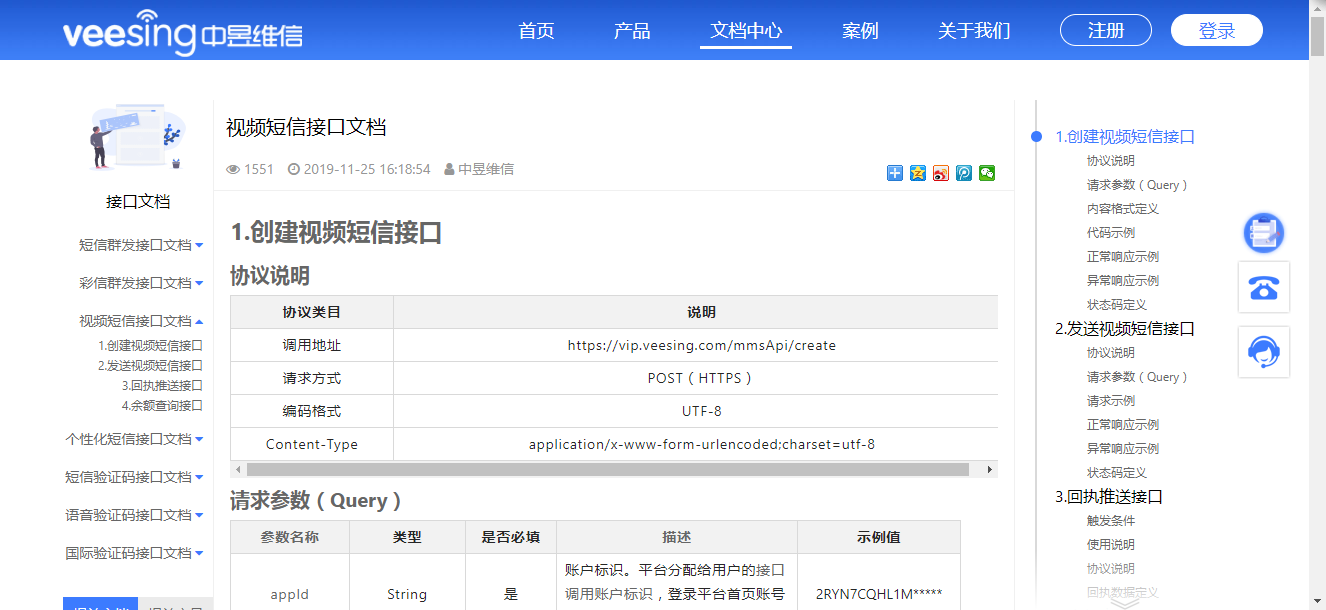Click the 注册 register button

point(1106,30)
